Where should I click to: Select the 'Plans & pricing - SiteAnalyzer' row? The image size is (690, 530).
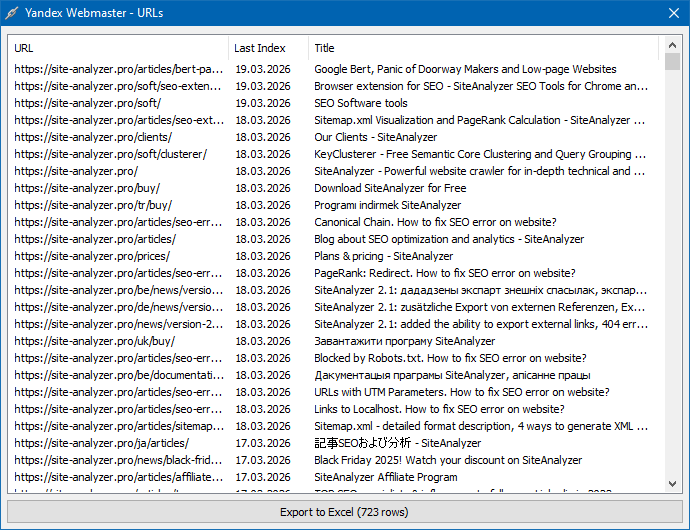tap(336, 256)
